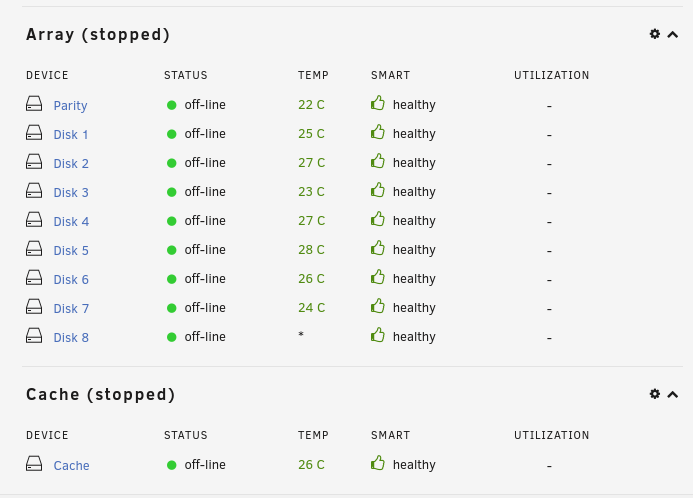Click the Cache SMART thumbs-up icon
The image size is (693, 498).
tap(378, 463)
